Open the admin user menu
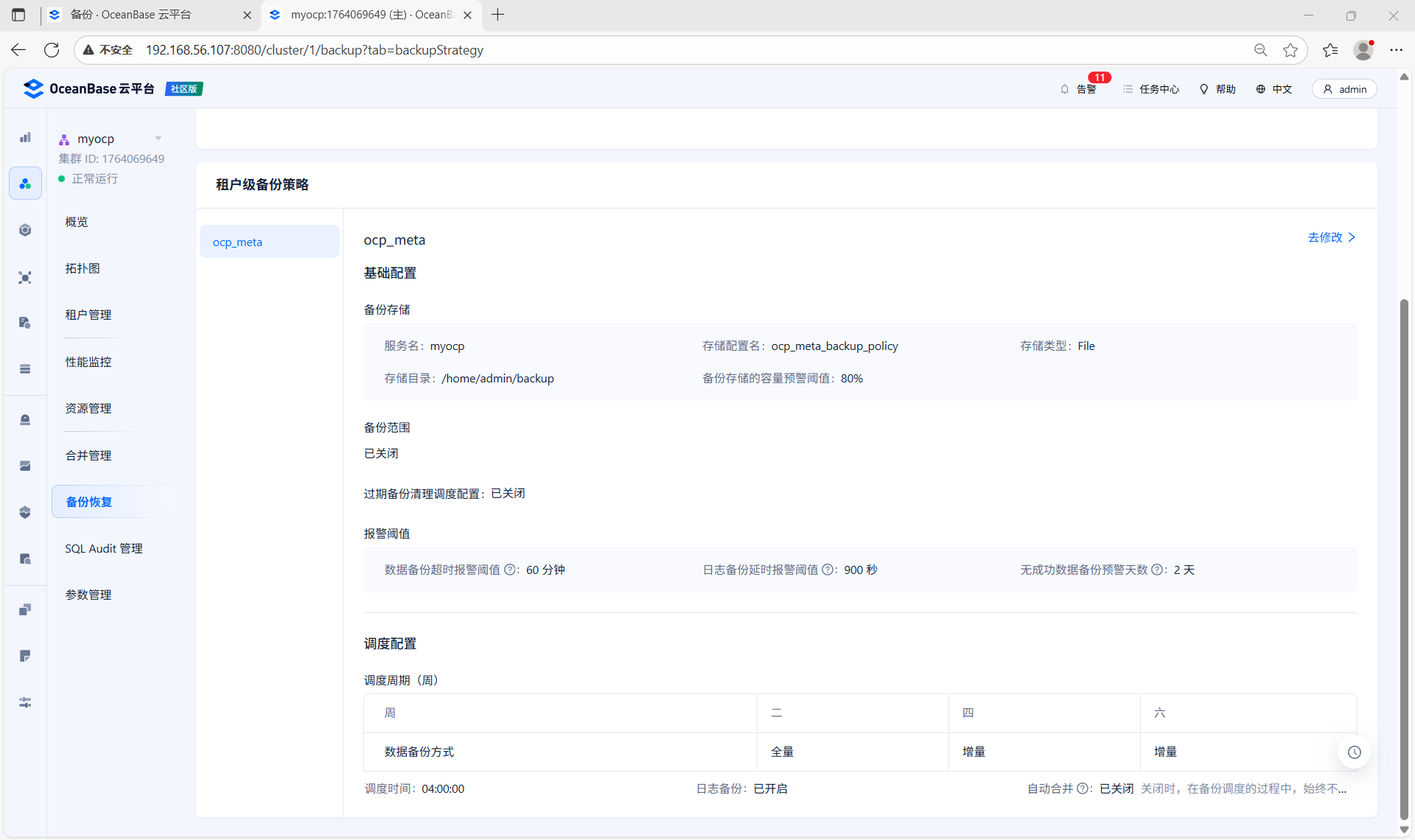Image resolution: width=1415 pixels, height=840 pixels. point(1344,89)
